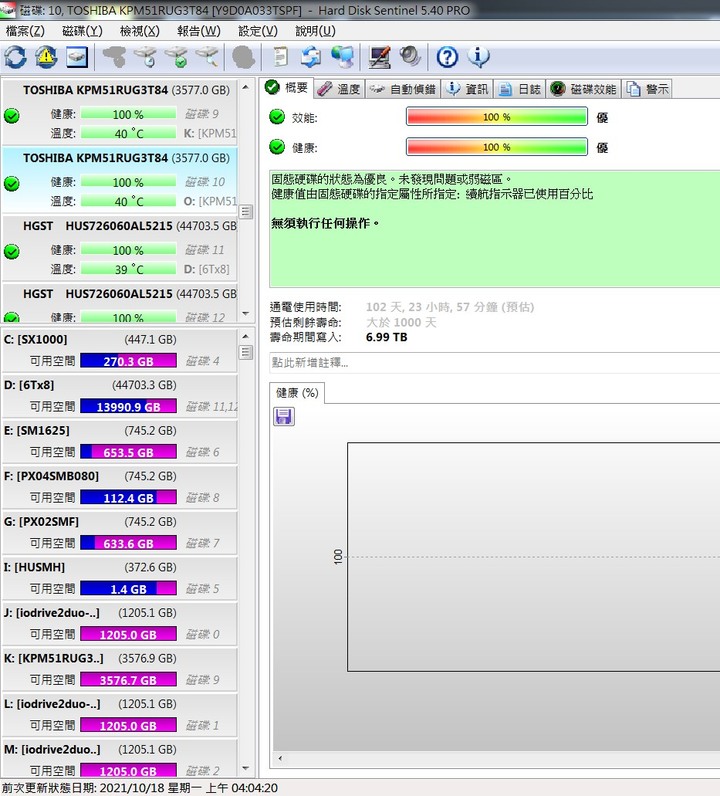
Task: Select the L: [iodrive2duo-..] partition
Action: click(x=120, y=715)
